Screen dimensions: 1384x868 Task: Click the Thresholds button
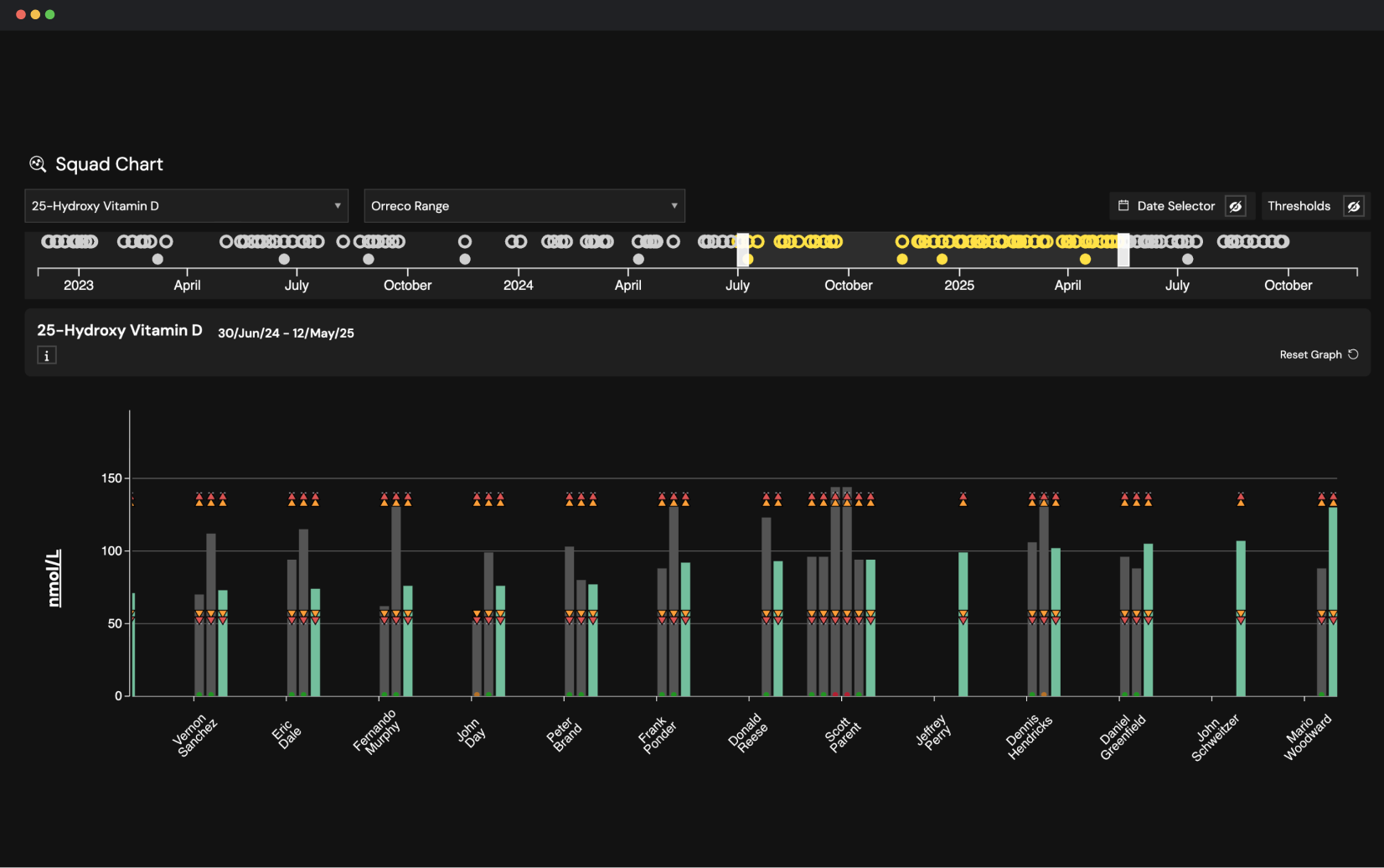click(1299, 205)
